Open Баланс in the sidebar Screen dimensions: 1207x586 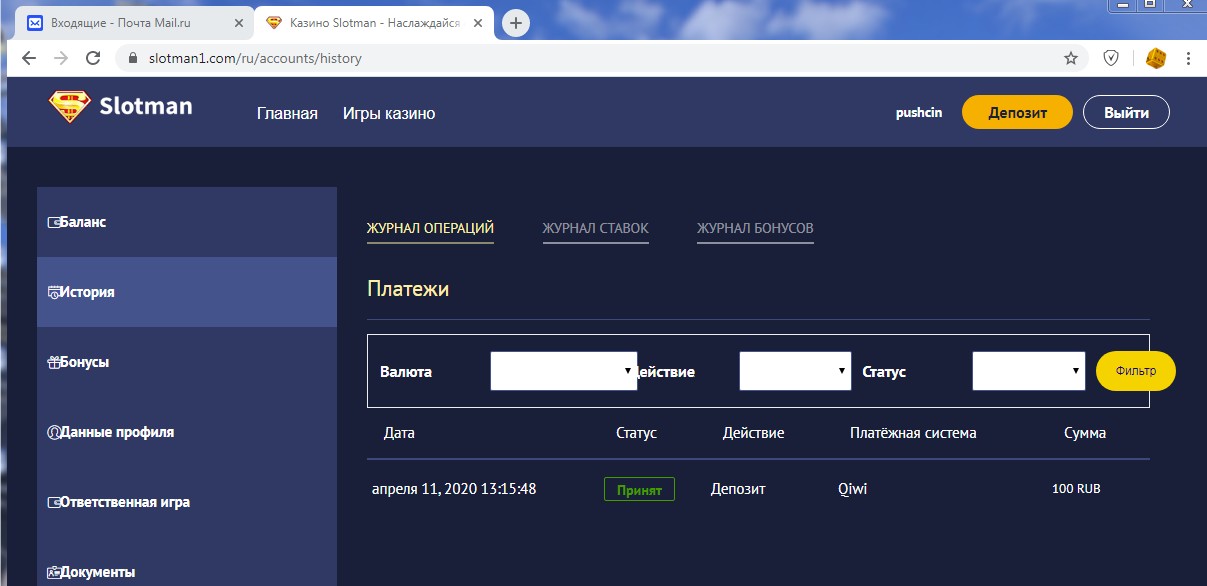point(82,222)
